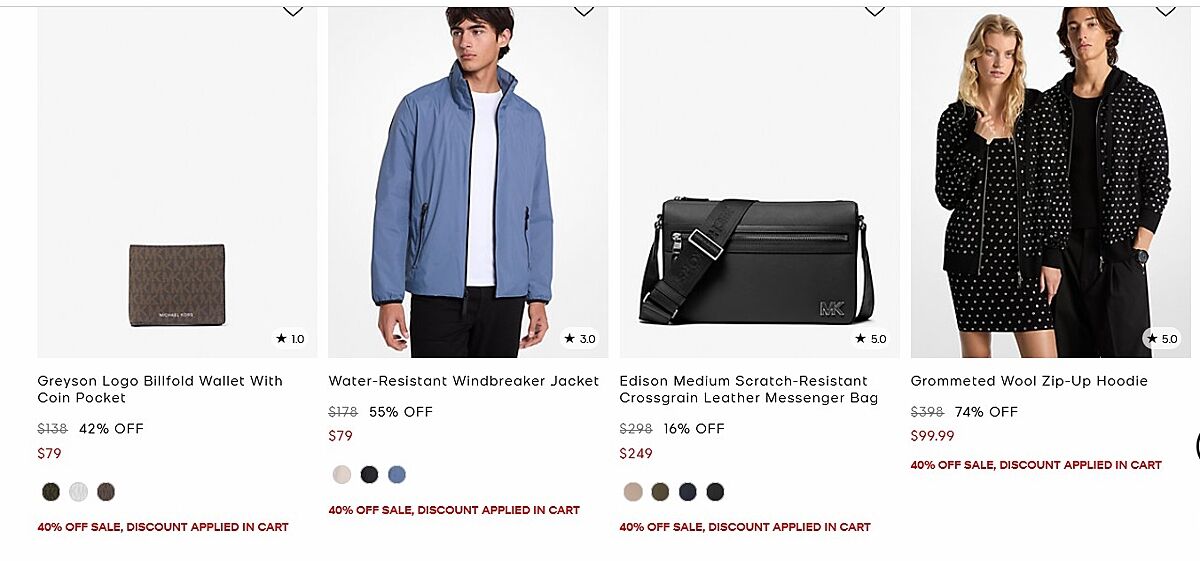Image resolution: width=1200 pixels, height=561 pixels.
Task: Add Edison Messenger Bag to wishlist heart
Action: (875, 11)
